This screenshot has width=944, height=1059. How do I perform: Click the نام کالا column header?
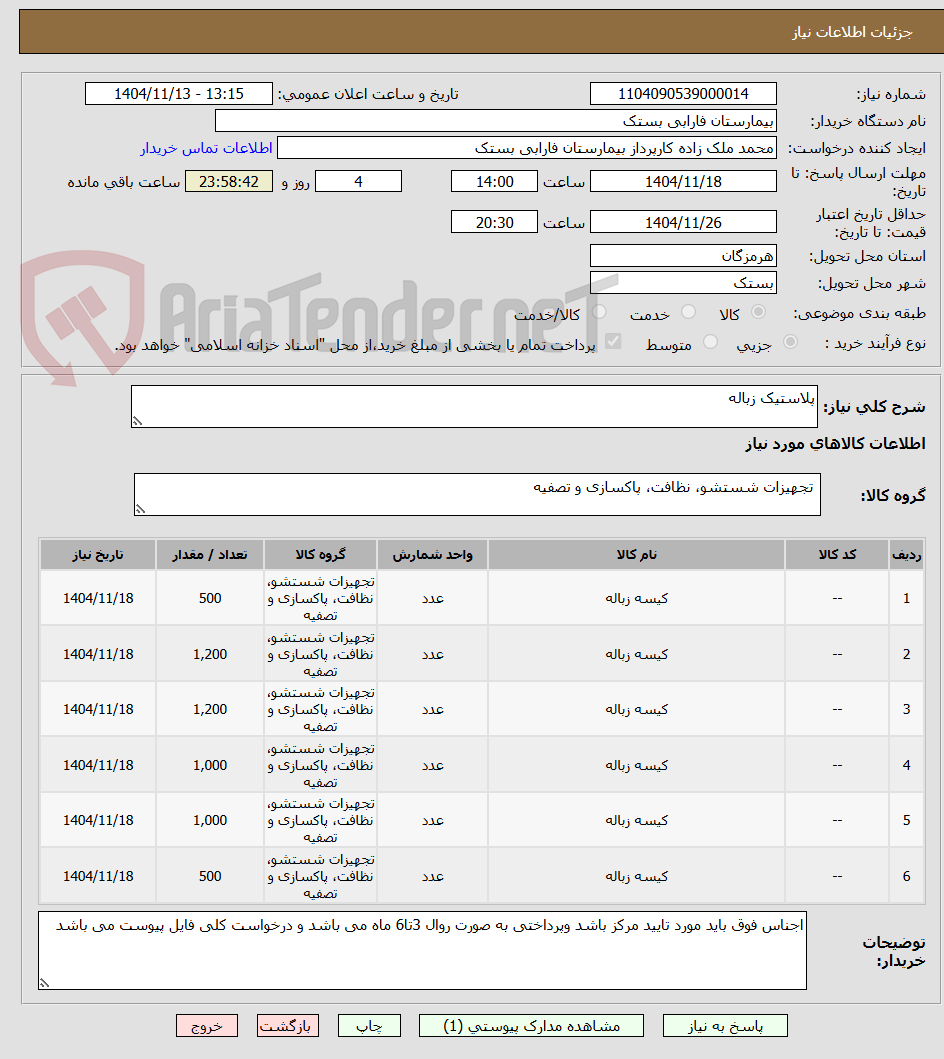pyautogui.click(x=636, y=554)
